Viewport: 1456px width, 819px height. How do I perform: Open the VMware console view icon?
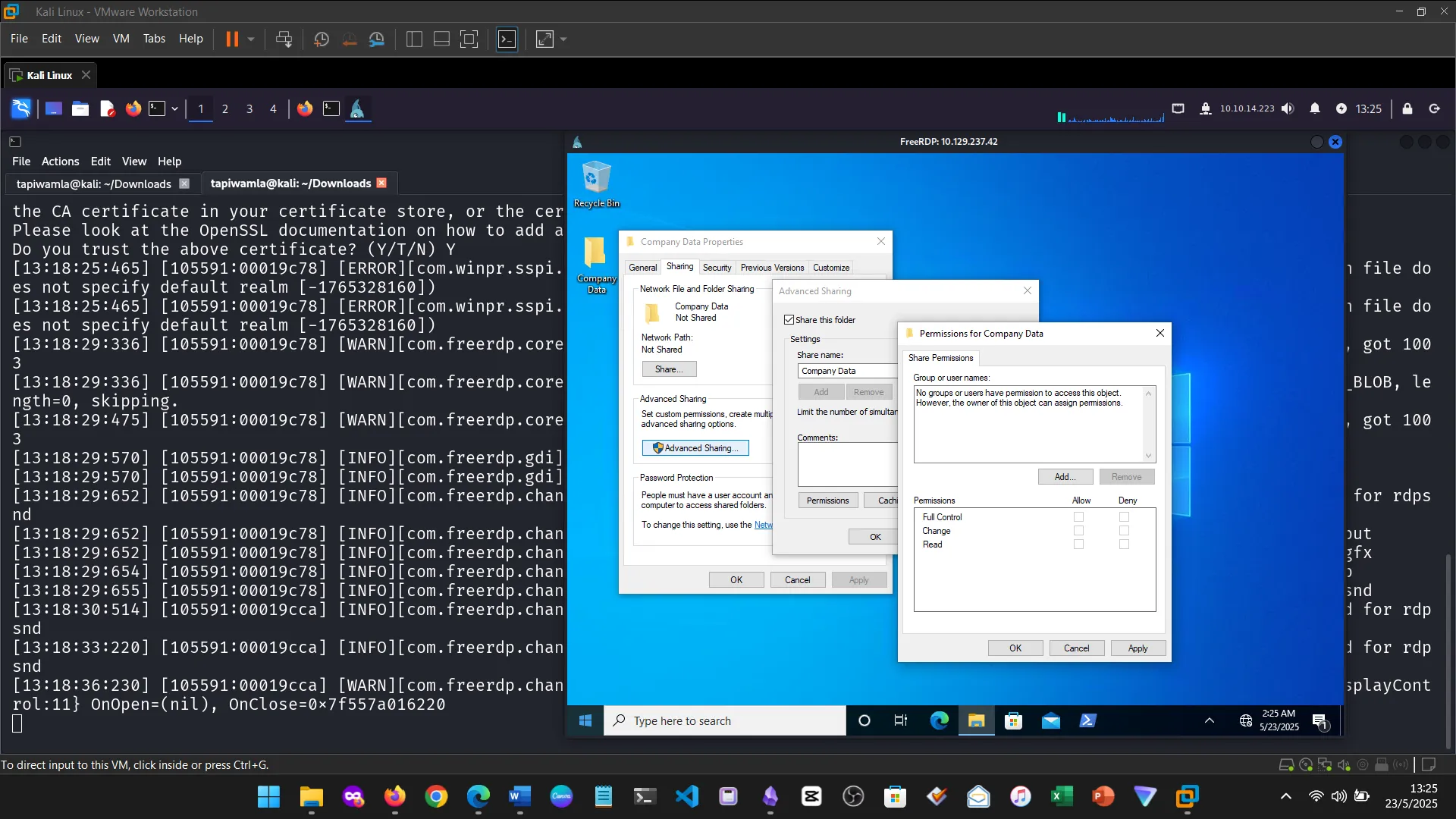click(x=507, y=39)
